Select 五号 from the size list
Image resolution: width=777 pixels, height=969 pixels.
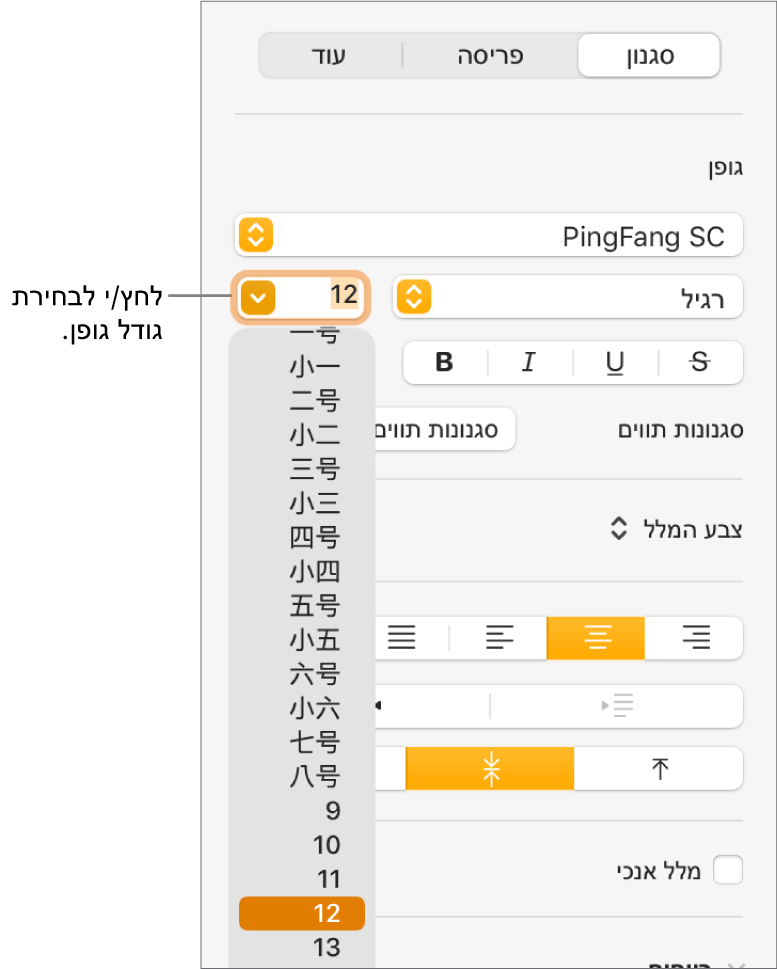pyautogui.click(x=314, y=606)
